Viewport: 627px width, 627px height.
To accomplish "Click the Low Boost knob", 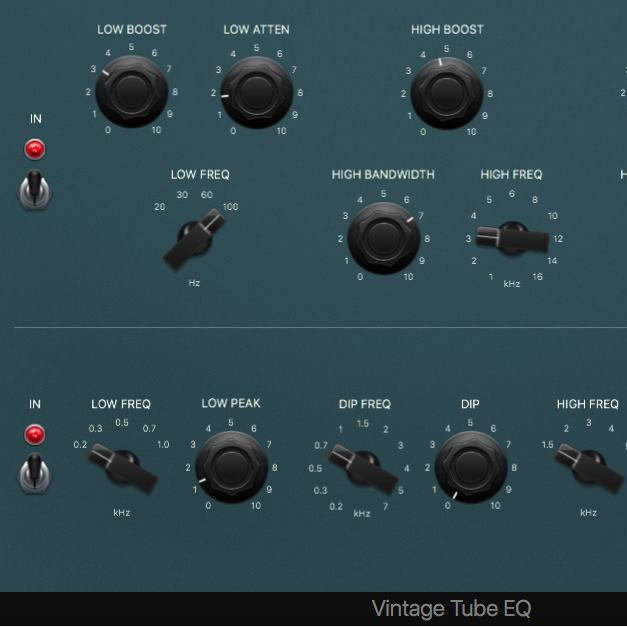I will pos(131,92).
